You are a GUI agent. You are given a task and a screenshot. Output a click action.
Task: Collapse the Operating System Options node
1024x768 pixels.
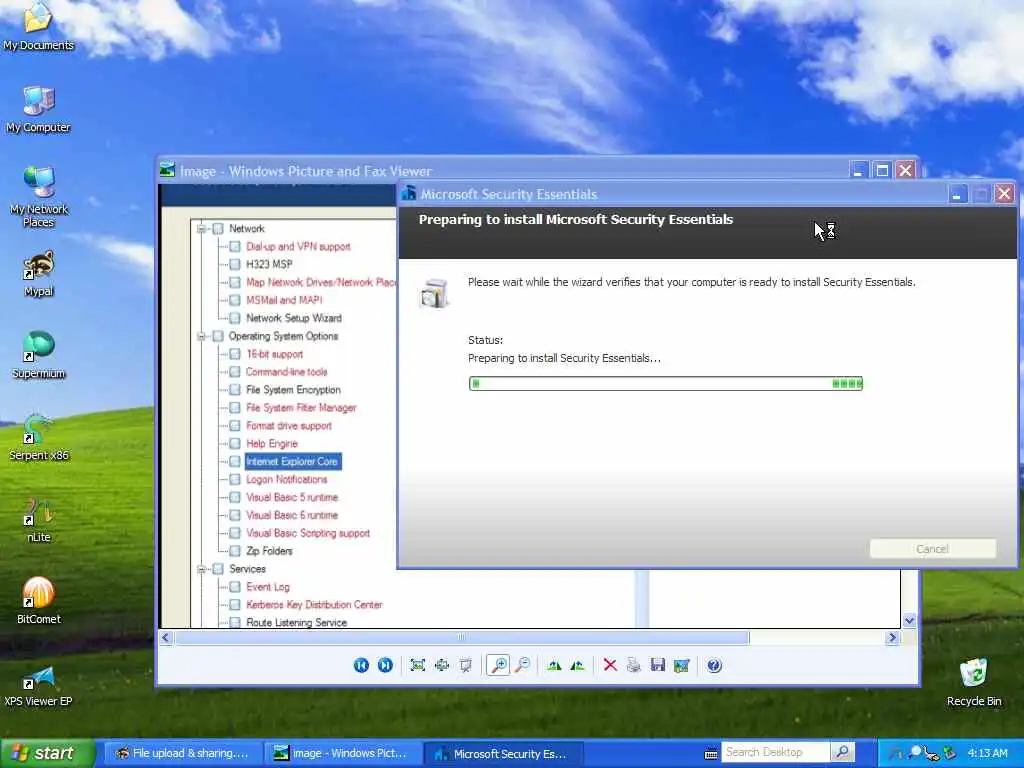pyautogui.click(x=202, y=336)
